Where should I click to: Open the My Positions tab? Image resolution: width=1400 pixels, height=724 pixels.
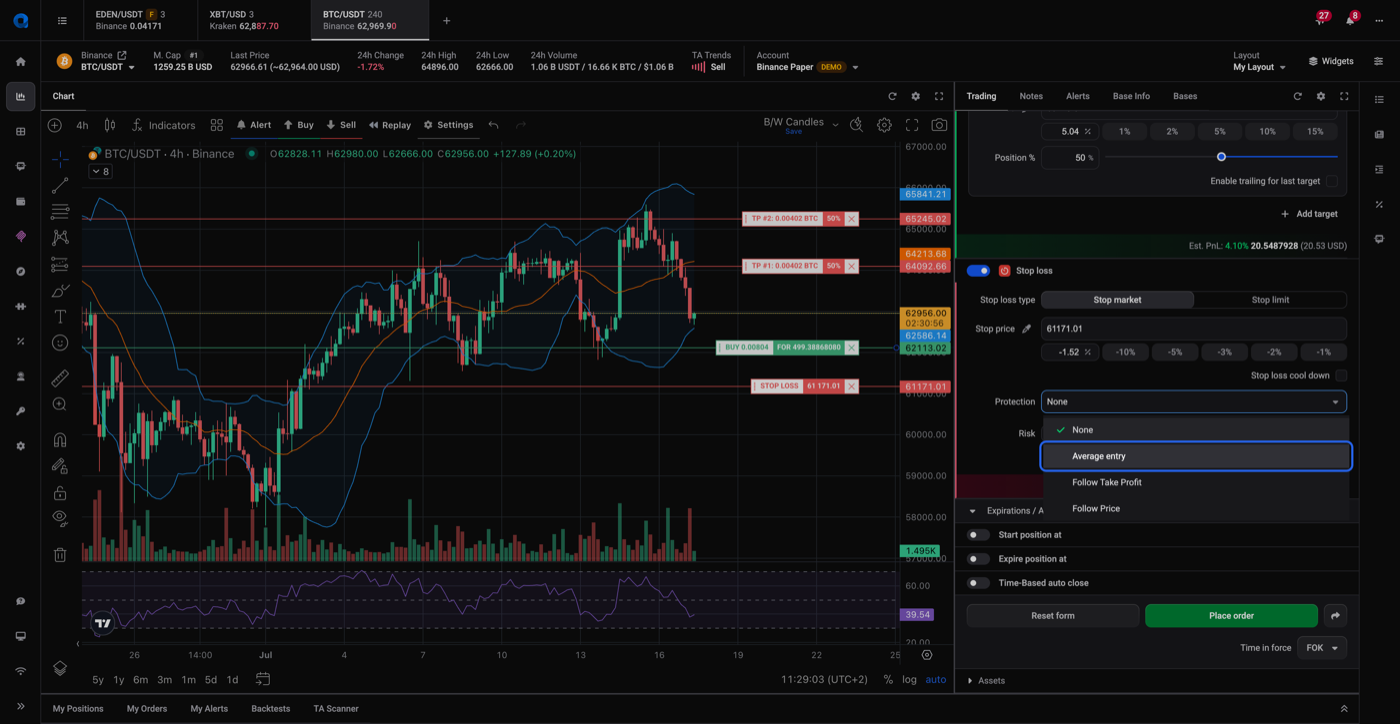pyautogui.click(x=78, y=709)
